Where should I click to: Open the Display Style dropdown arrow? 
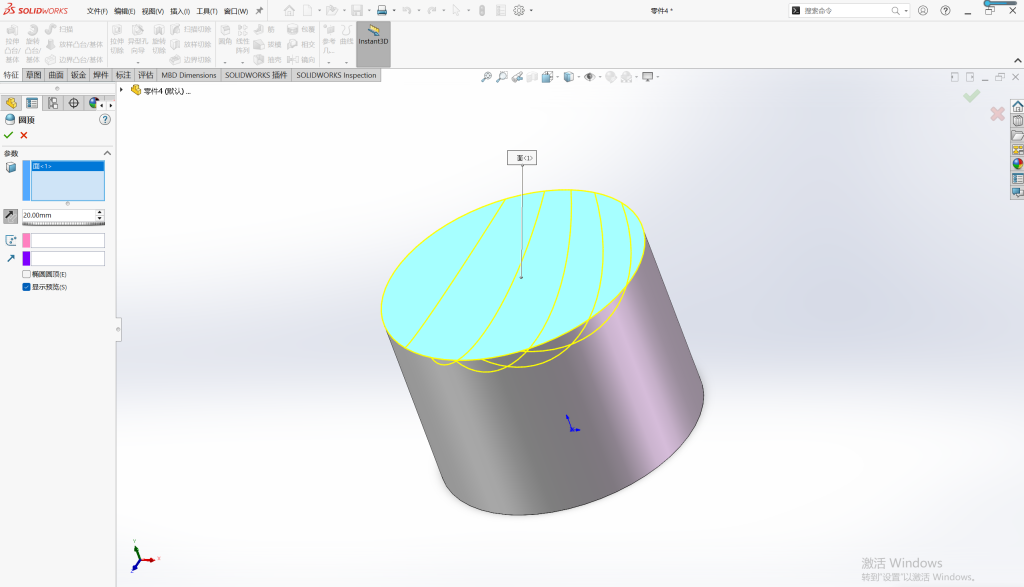click(x=578, y=77)
